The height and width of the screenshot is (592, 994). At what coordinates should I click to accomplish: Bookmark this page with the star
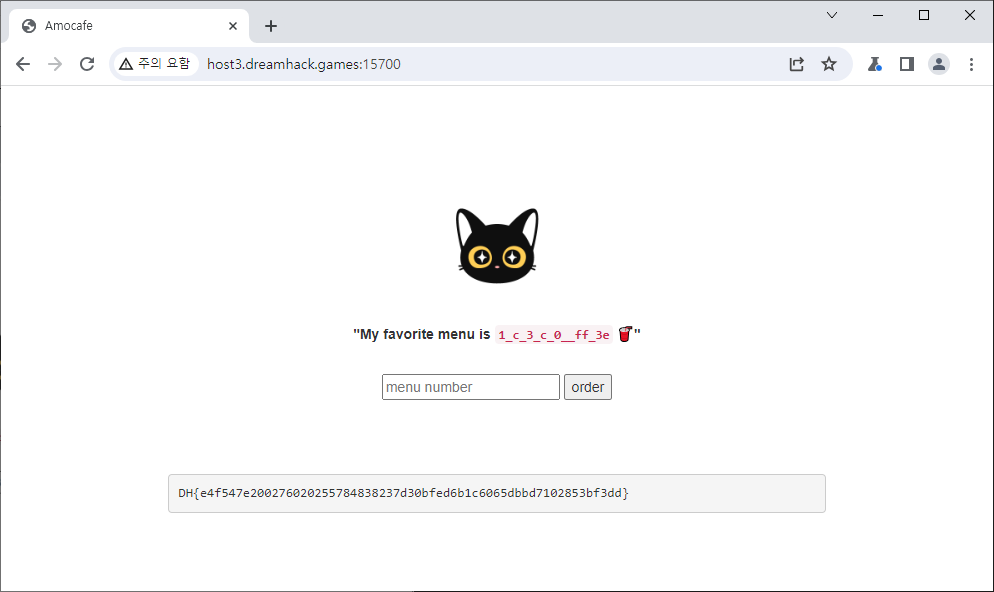click(829, 64)
